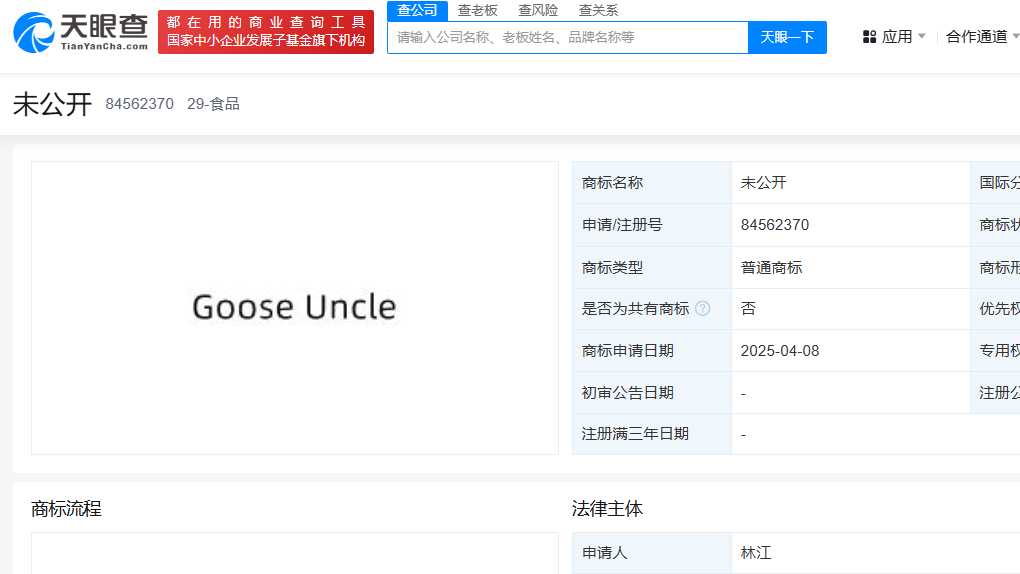
Task: Focus the company name search field
Action: [x=567, y=37]
